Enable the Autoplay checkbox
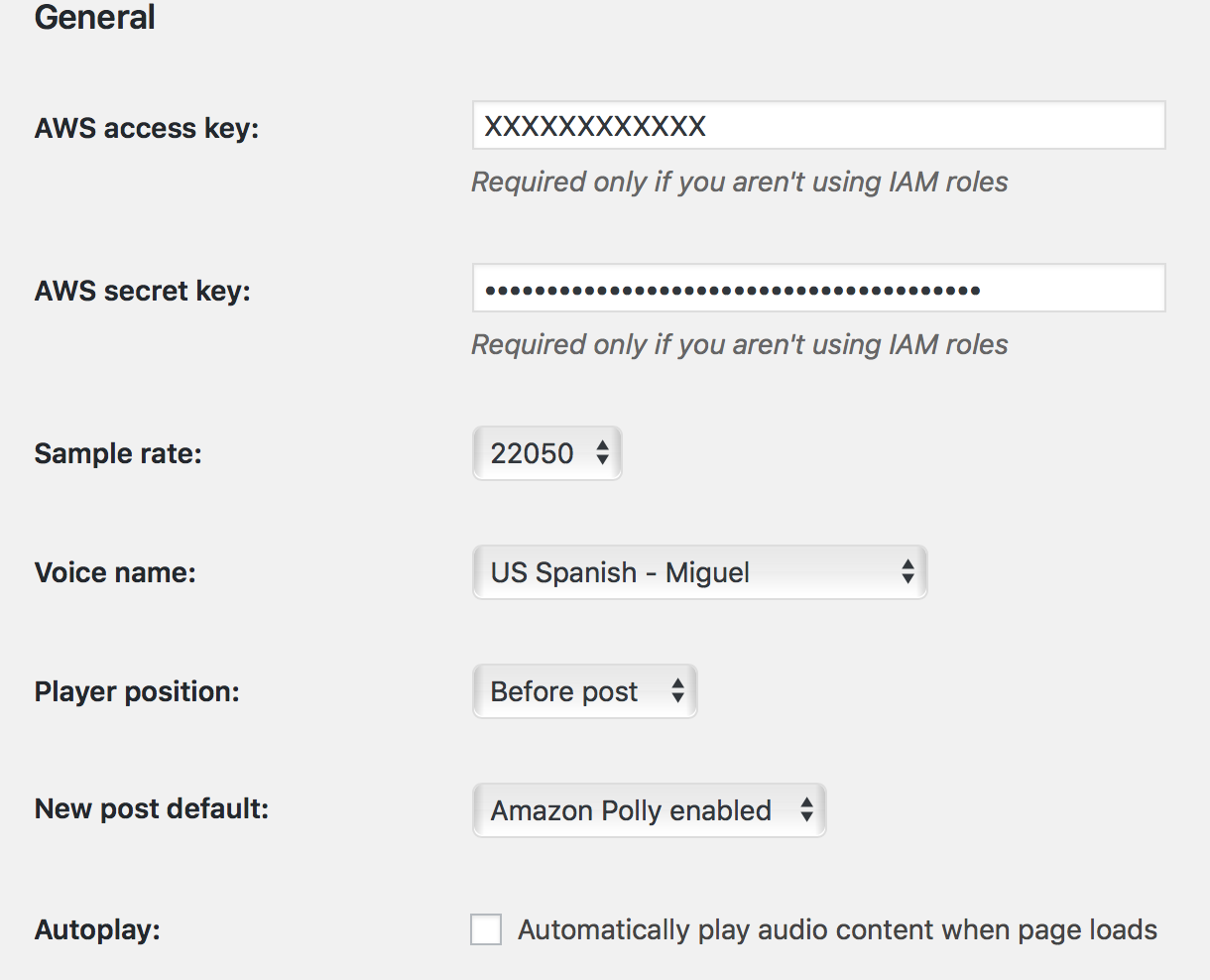The width and height of the screenshot is (1210, 980). tap(486, 929)
